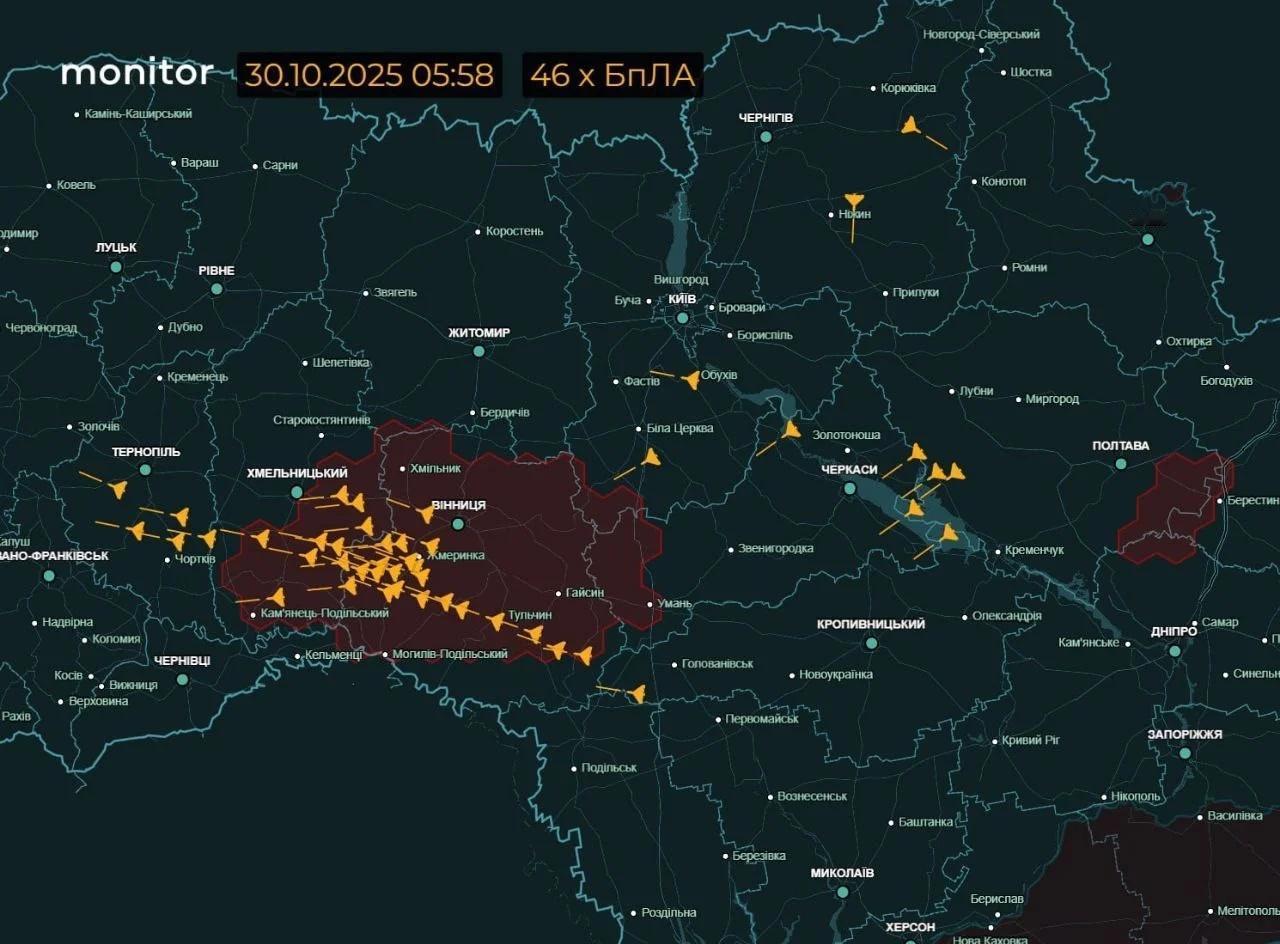Select the Сарни town label
This screenshot has width=1280, height=944.
280,165
